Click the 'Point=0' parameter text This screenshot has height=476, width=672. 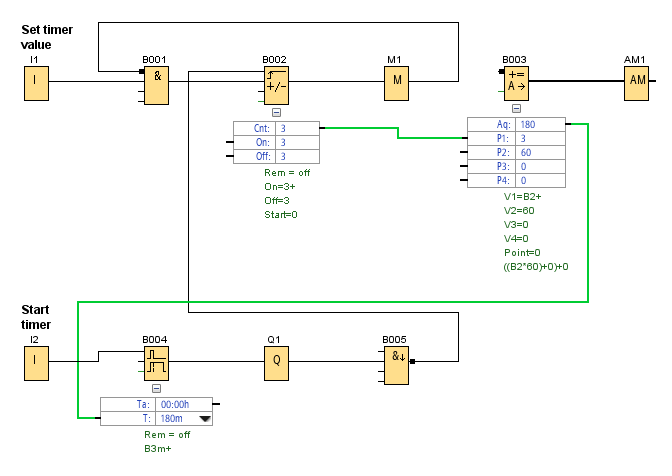click(522, 253)
